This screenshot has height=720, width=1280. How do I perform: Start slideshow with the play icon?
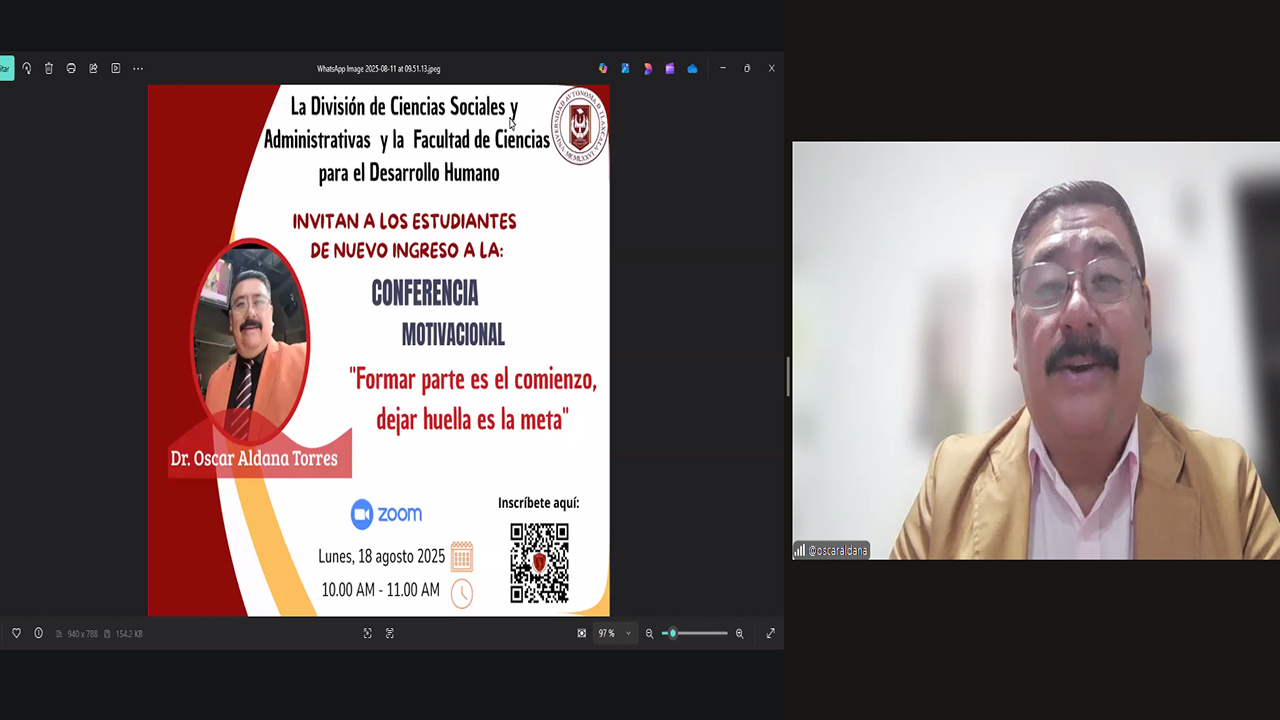coord(116,68)
